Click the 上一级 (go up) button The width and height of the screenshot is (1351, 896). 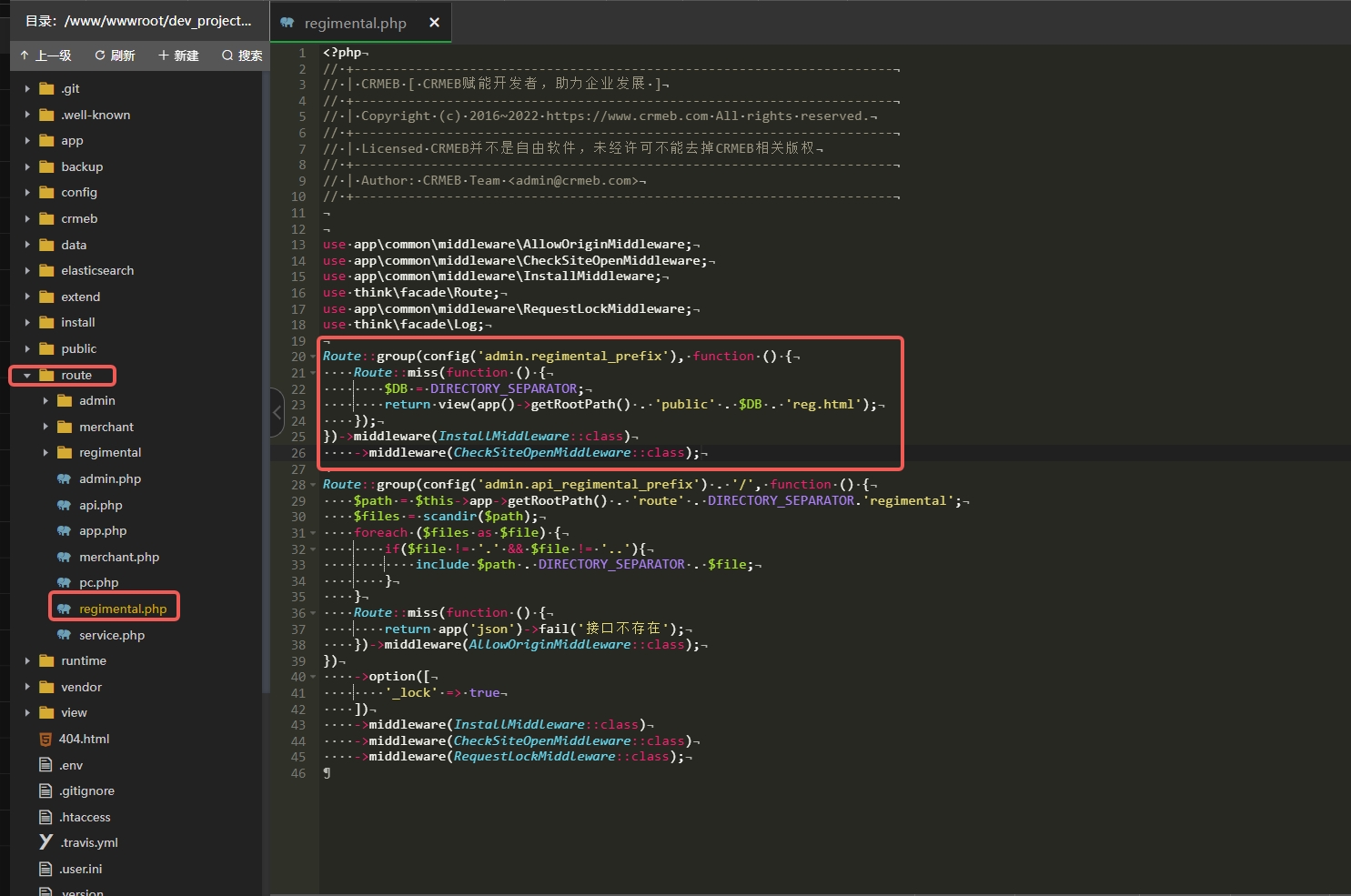pos(45,55)
